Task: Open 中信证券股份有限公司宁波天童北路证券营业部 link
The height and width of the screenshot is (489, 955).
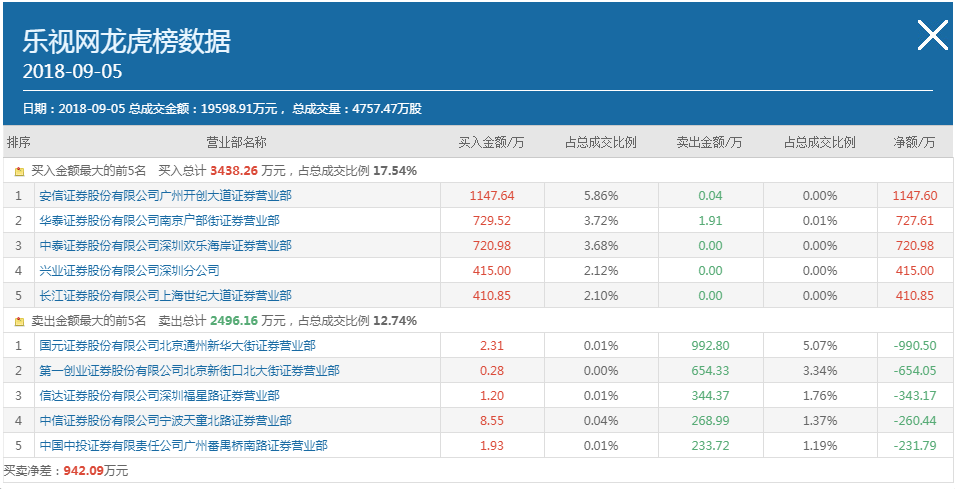Action: pyautogui.click(x=165, y=421)
